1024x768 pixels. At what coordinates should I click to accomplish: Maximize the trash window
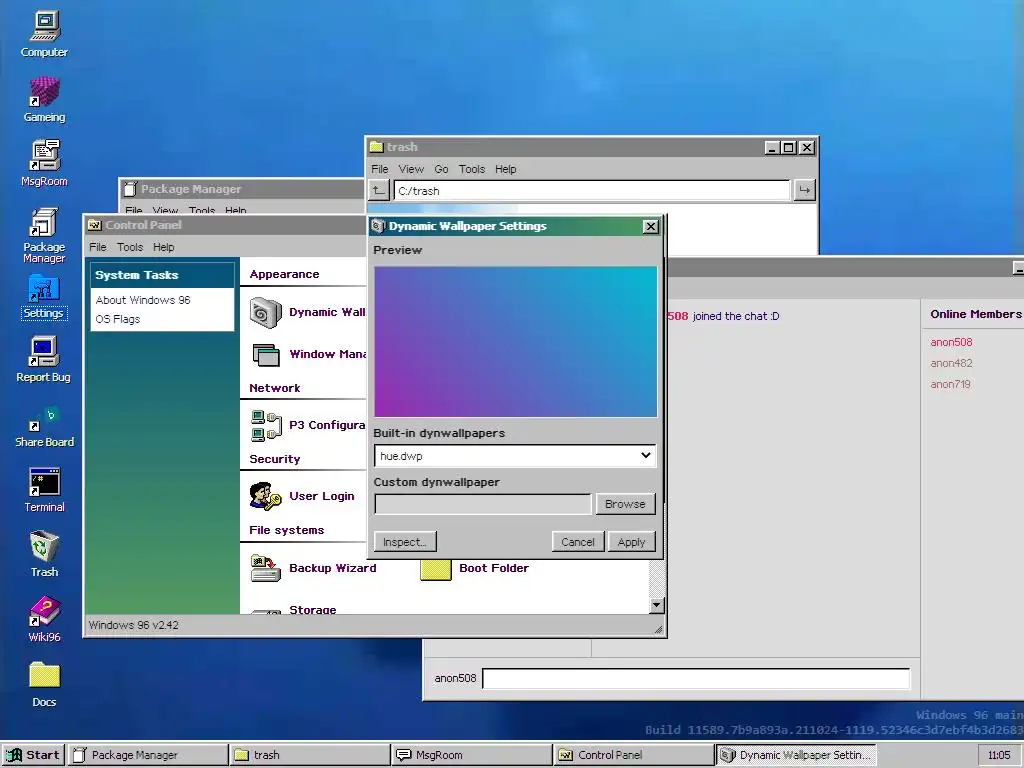tap(789, 148)
